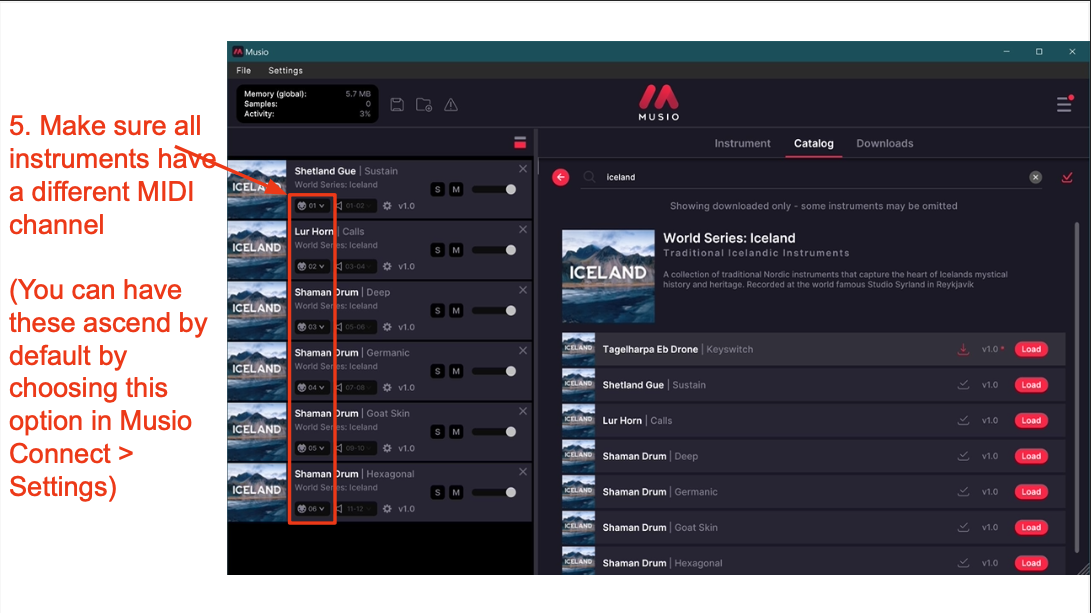The width and height of the screenshot is (1091, 613).
Task: Open settings gear for Shaman Drum Germanic
Action: (x=388, y=388)
